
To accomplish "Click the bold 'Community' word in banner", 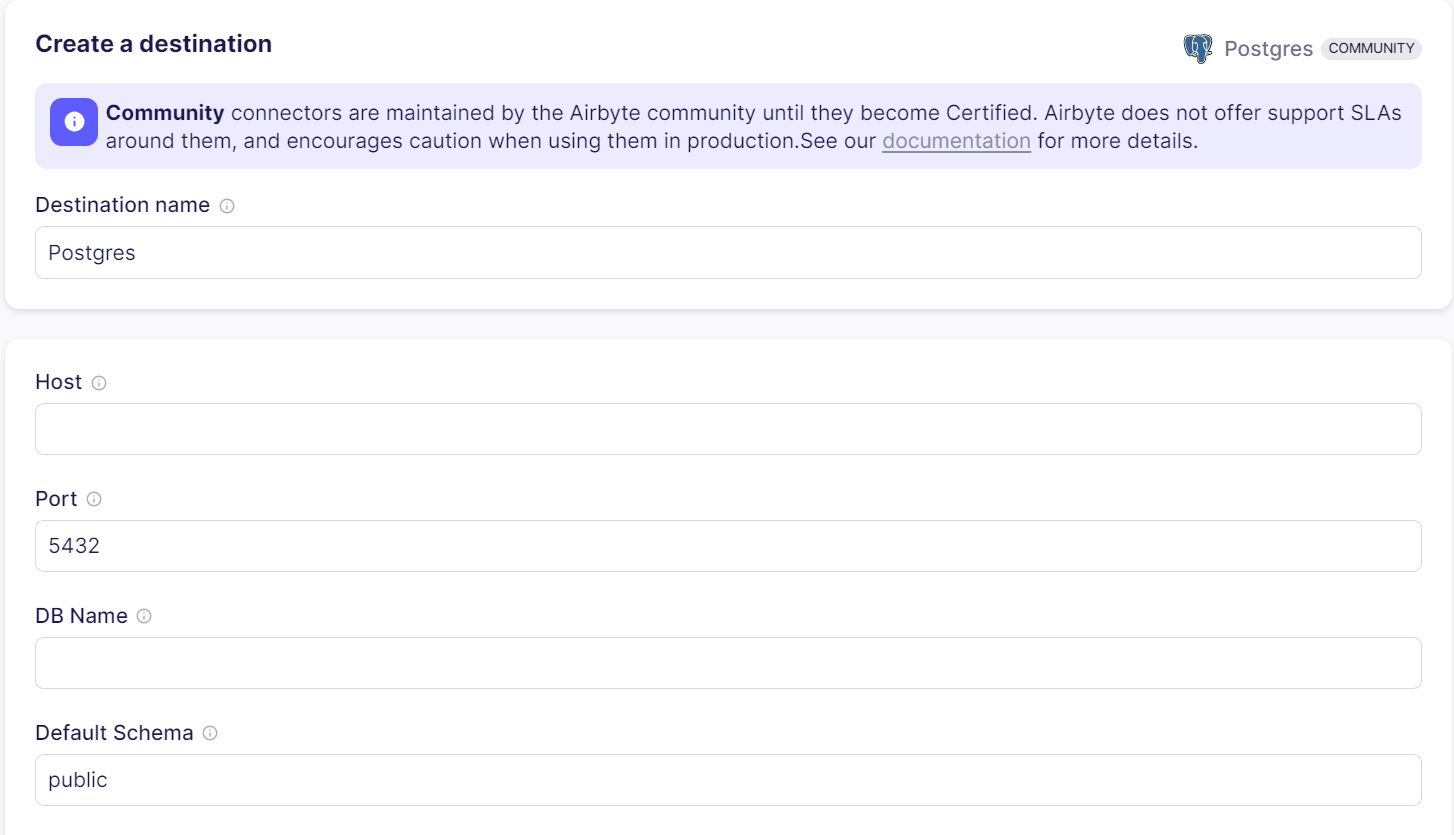I will tap(165, 113).
